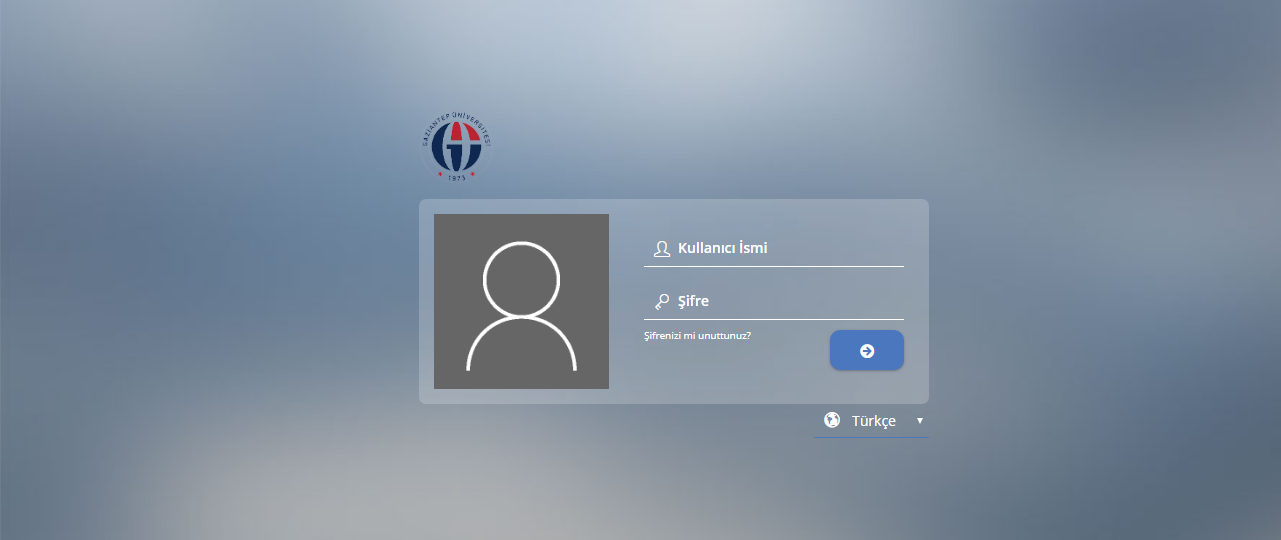Click the key icon beside Şifre
The height and width of the screenshot is (540, 1281).
(661, 301)
